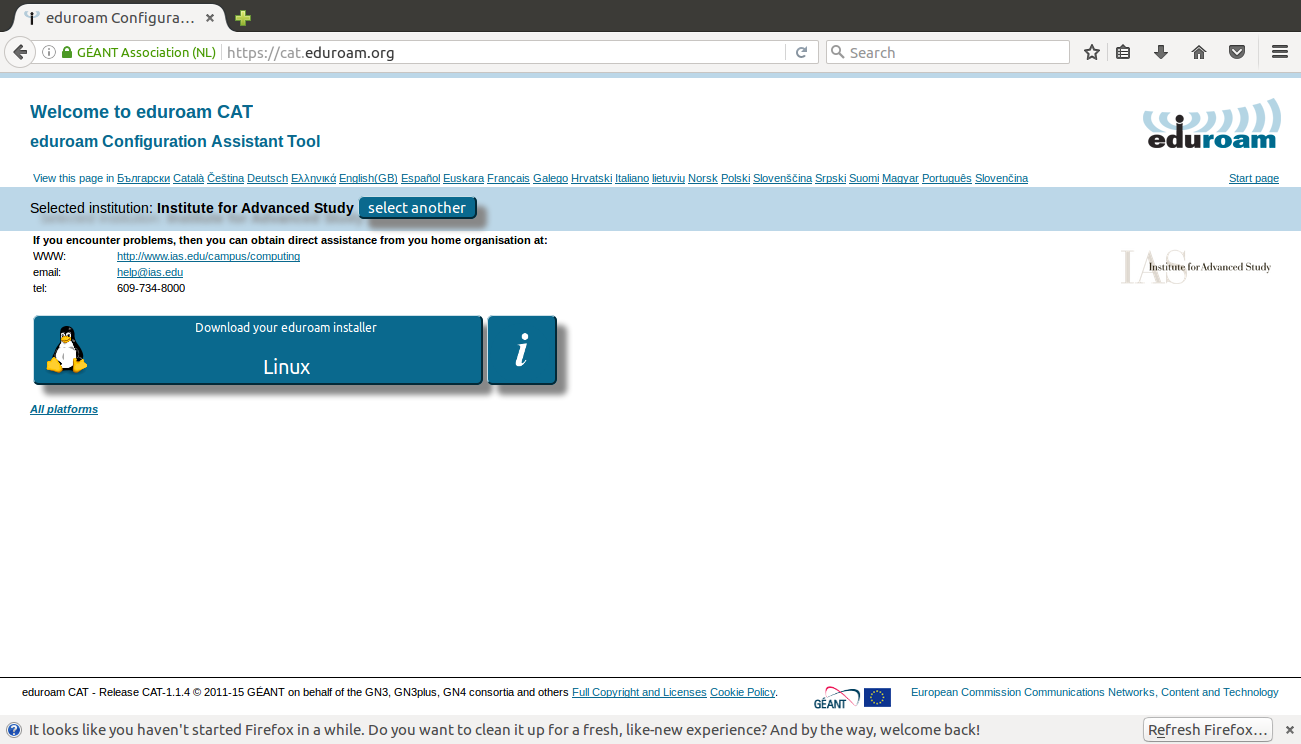This screenshot has height=744, width=1301.
Task: Open the Pocket icon in toolbar
Action: [1237, 52]
